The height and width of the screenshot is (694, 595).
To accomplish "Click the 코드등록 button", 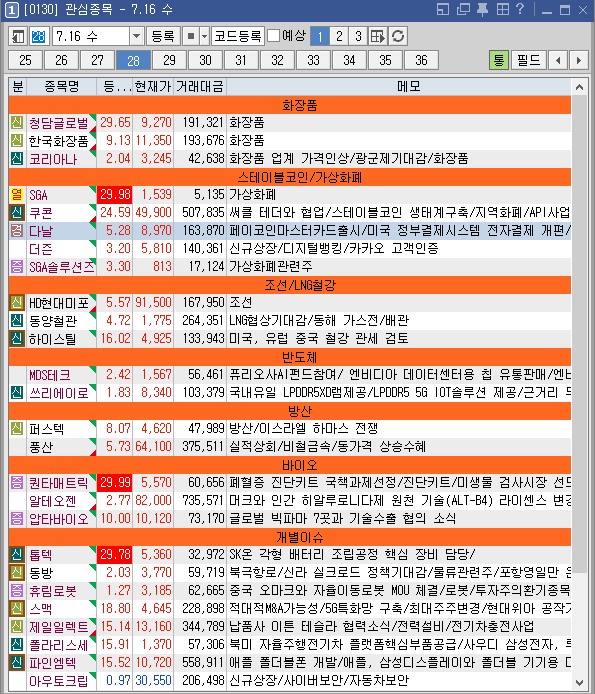I will [238, 36].
